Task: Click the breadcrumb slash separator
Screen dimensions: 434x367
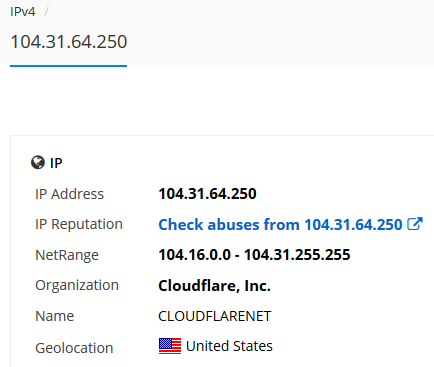Action: [x=46, y=12]
